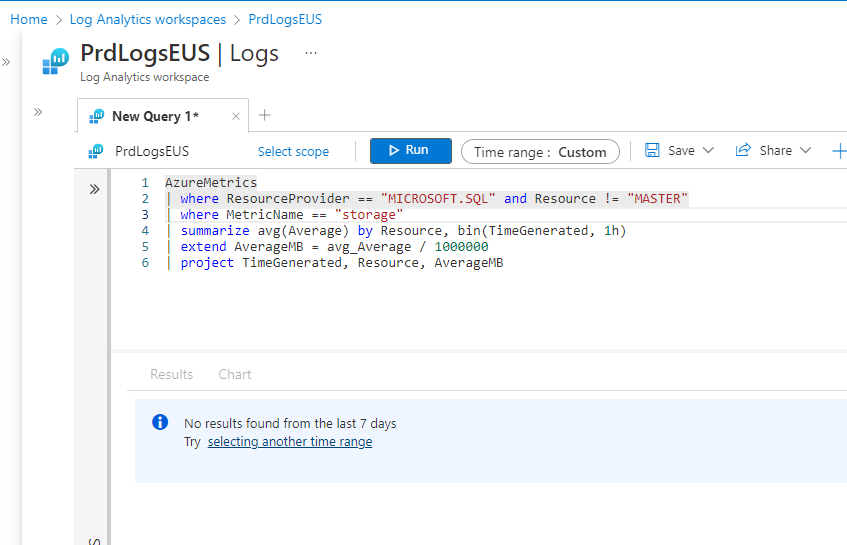Image resolution: width=847 pixels, height=545 pixels.
Task: Click the blue info icon in the message
Action: (160, 422)
